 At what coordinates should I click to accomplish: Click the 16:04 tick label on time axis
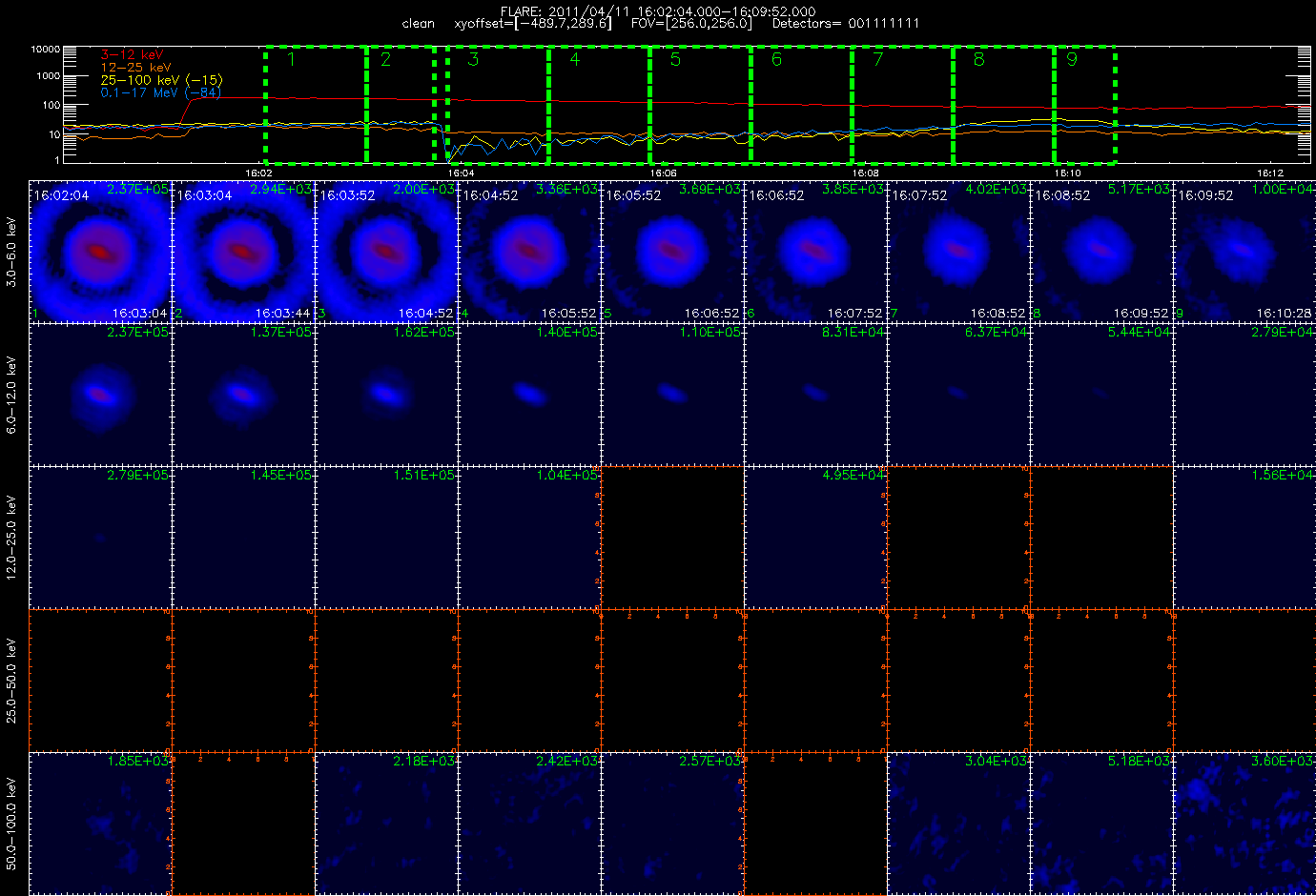point(462,173)
